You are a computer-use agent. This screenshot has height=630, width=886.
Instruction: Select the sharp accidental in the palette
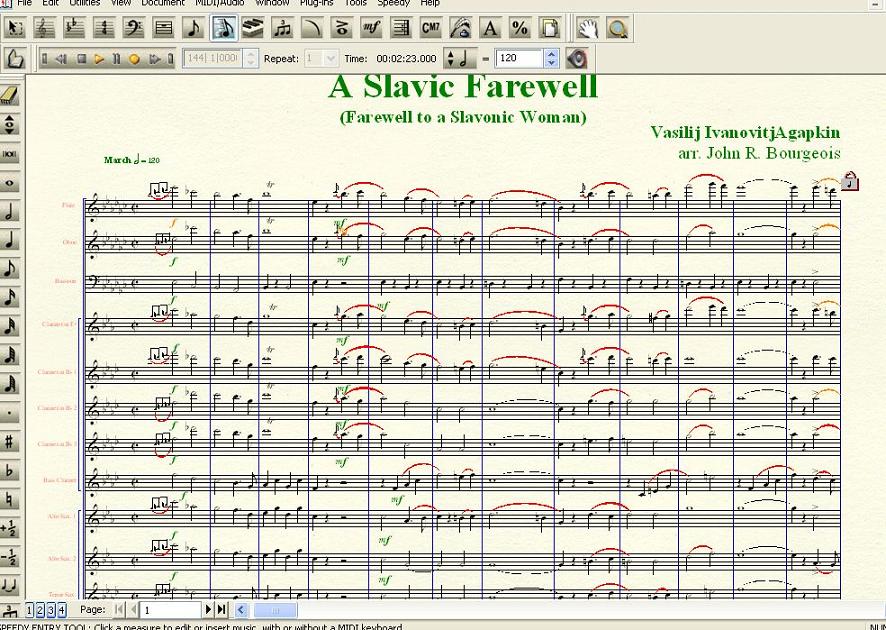pyautogui.click(x=11, y=441)
